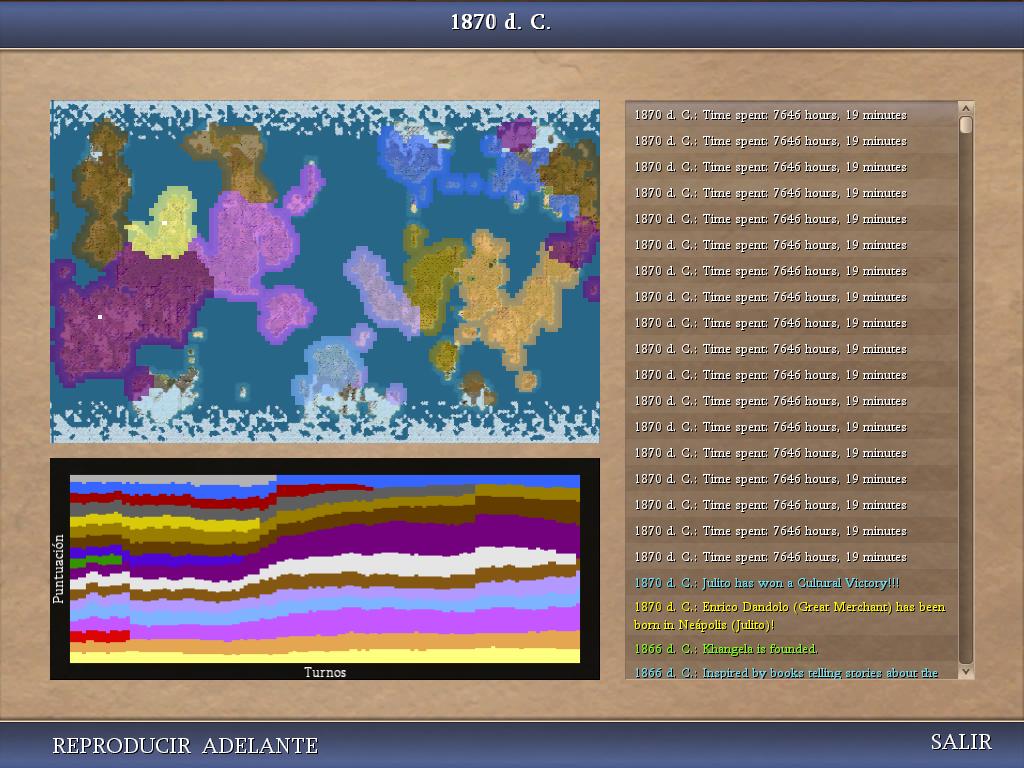This screenshot has height=768, width=1024.
Task: Click the 'Khangela is founded' log entry
Action: (x=726, y=649)
